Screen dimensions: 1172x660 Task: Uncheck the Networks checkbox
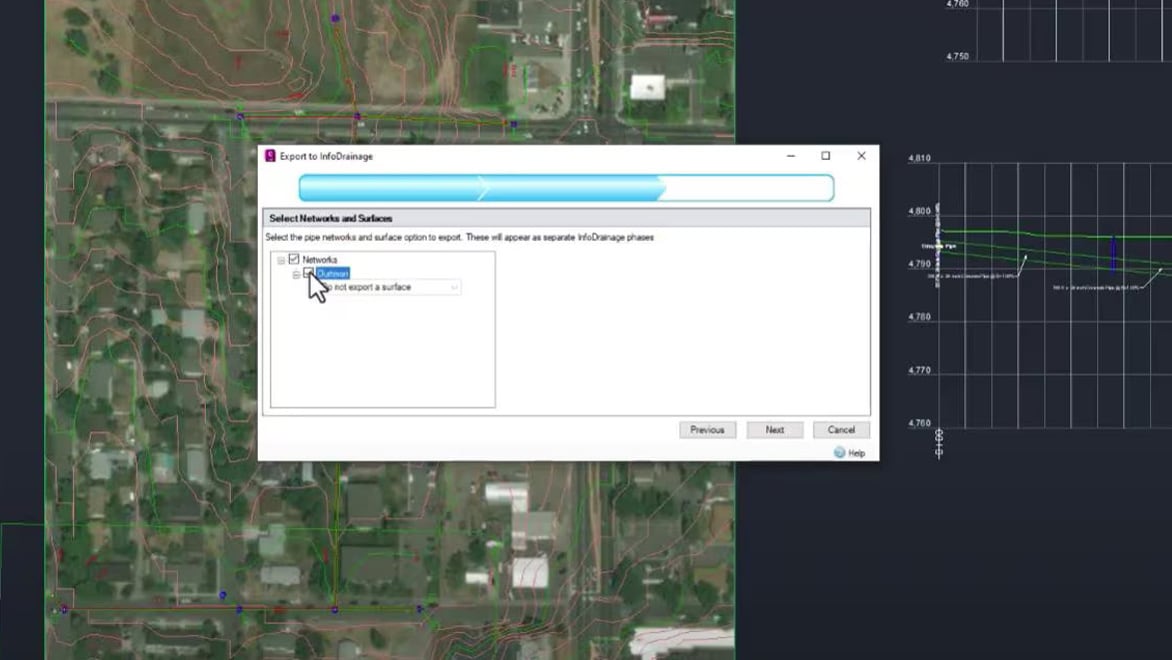click(x=294, y=258)
